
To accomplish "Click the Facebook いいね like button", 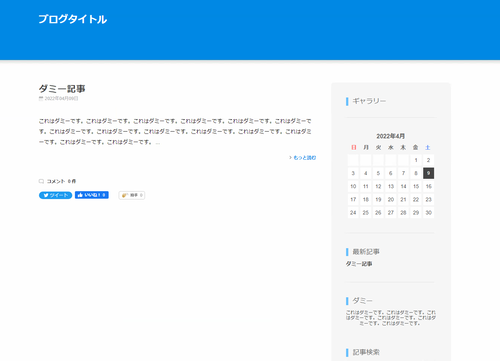I will (92, 195).
